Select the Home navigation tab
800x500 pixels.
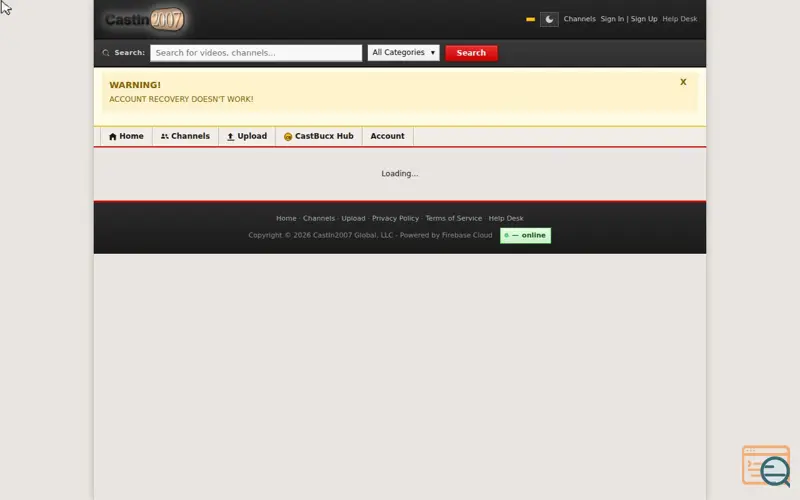click(126, 136)
